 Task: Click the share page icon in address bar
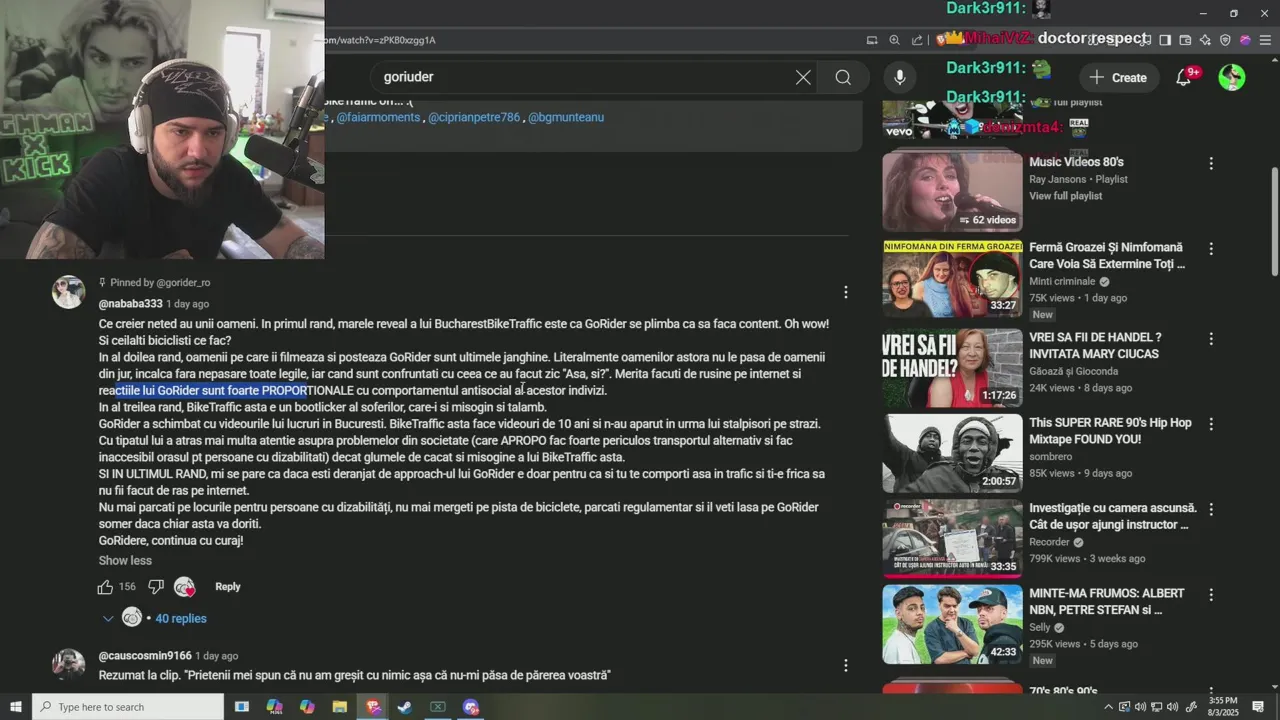[x=918, y=40]
